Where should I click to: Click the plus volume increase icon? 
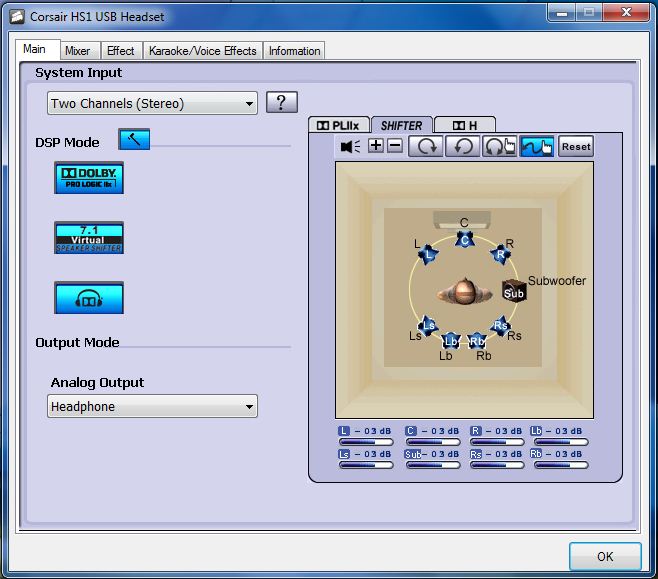click(x=376, y=146)
